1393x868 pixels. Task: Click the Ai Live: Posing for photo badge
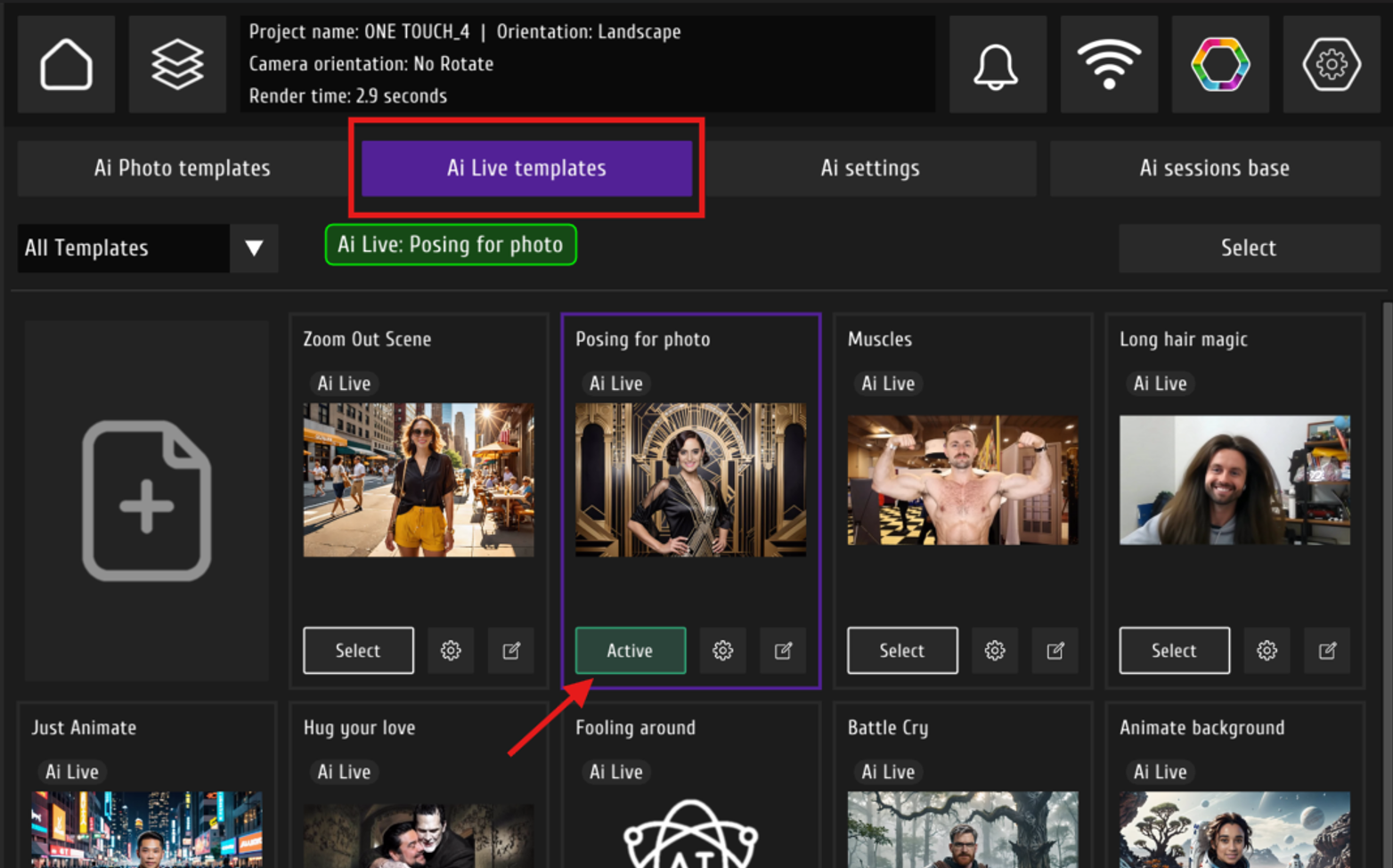(451, 245)
